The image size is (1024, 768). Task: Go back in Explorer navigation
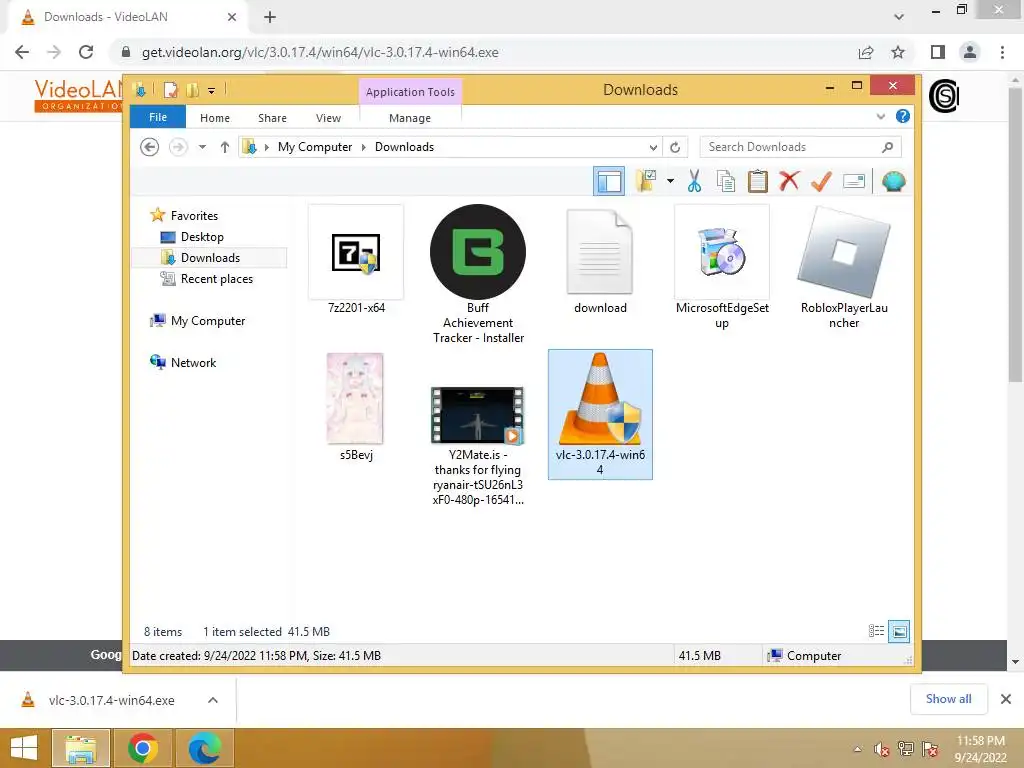[x=150, y=147]
